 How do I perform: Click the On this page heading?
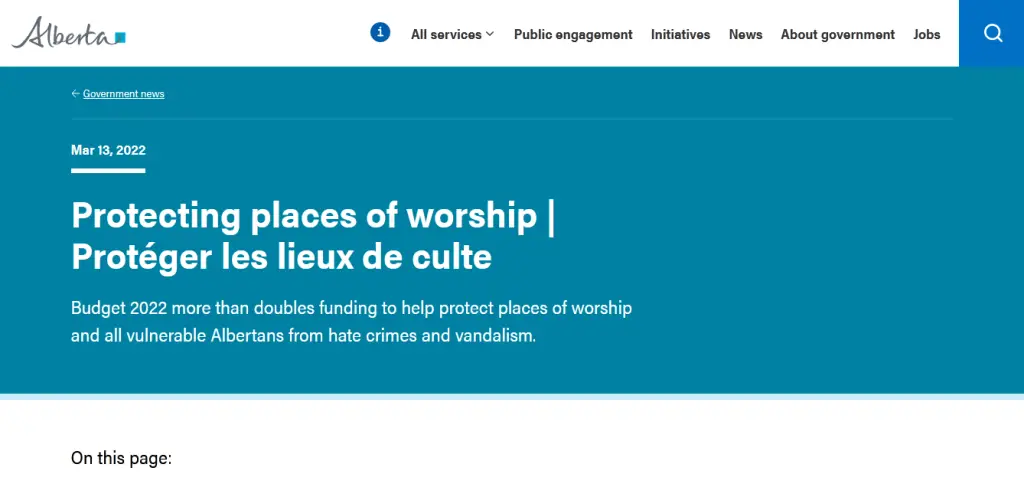[x=121, y=458]
